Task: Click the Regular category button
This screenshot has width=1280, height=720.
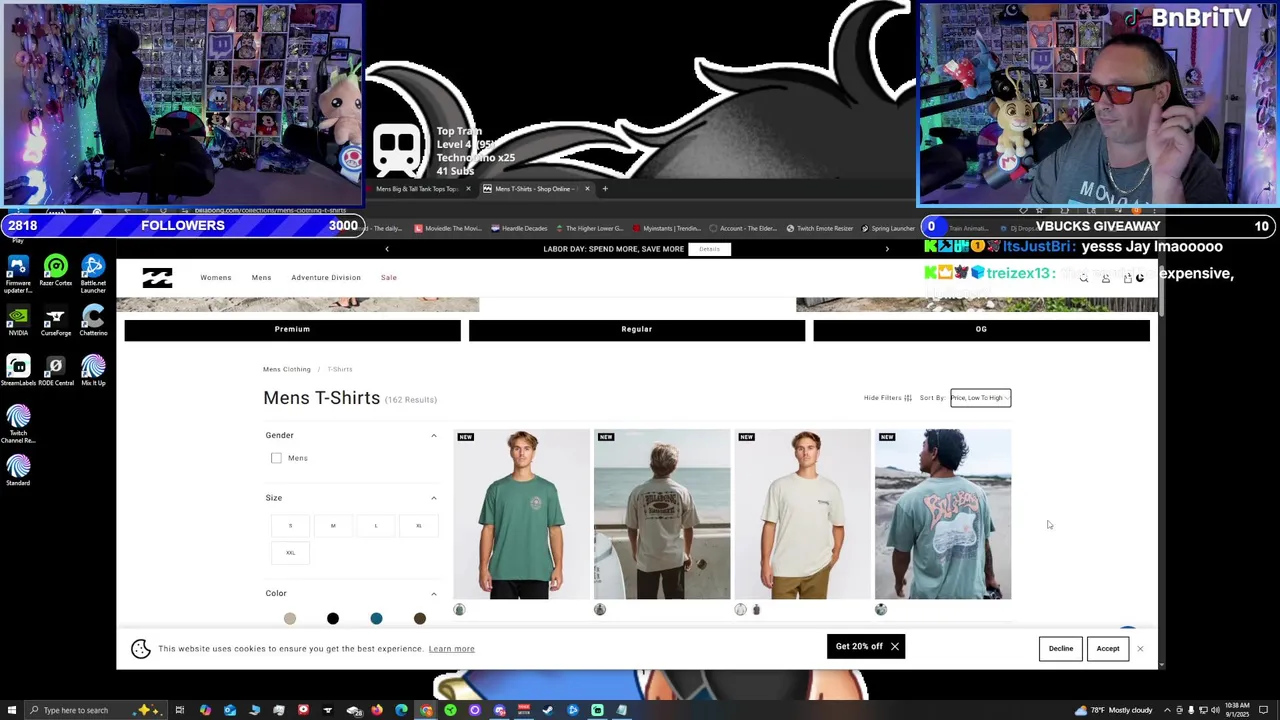Action: click(637, 329)
